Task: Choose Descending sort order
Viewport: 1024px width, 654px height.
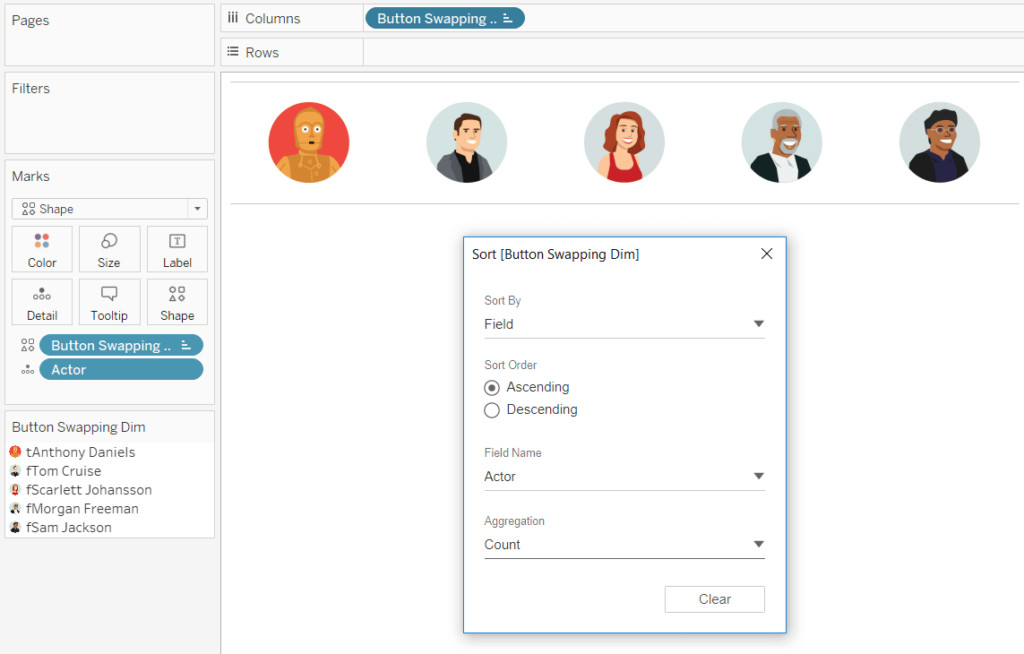Action: pyautogui.click(x=491, y=409)
